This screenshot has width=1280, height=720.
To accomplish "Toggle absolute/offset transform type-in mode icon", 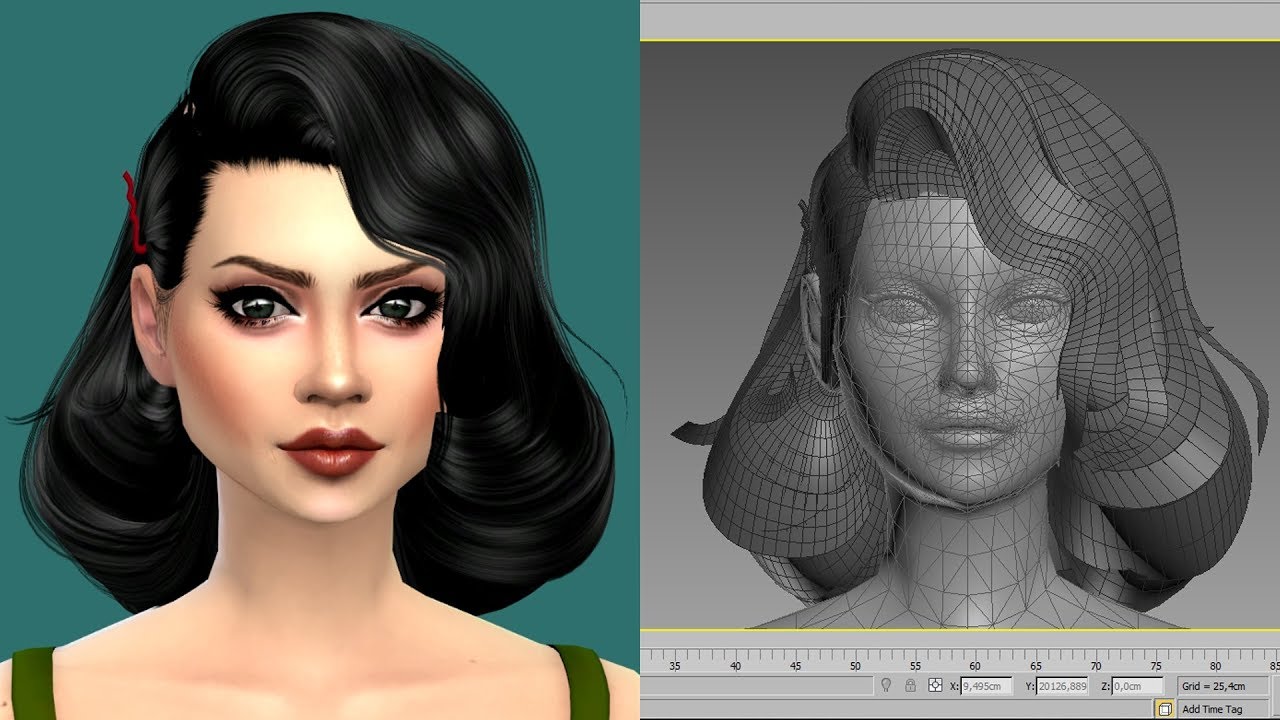I will 935,686.
